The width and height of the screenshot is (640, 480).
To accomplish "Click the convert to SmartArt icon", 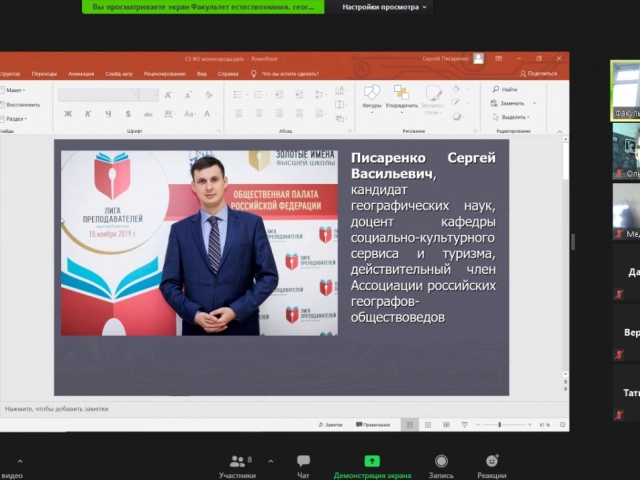I will 340,119.
